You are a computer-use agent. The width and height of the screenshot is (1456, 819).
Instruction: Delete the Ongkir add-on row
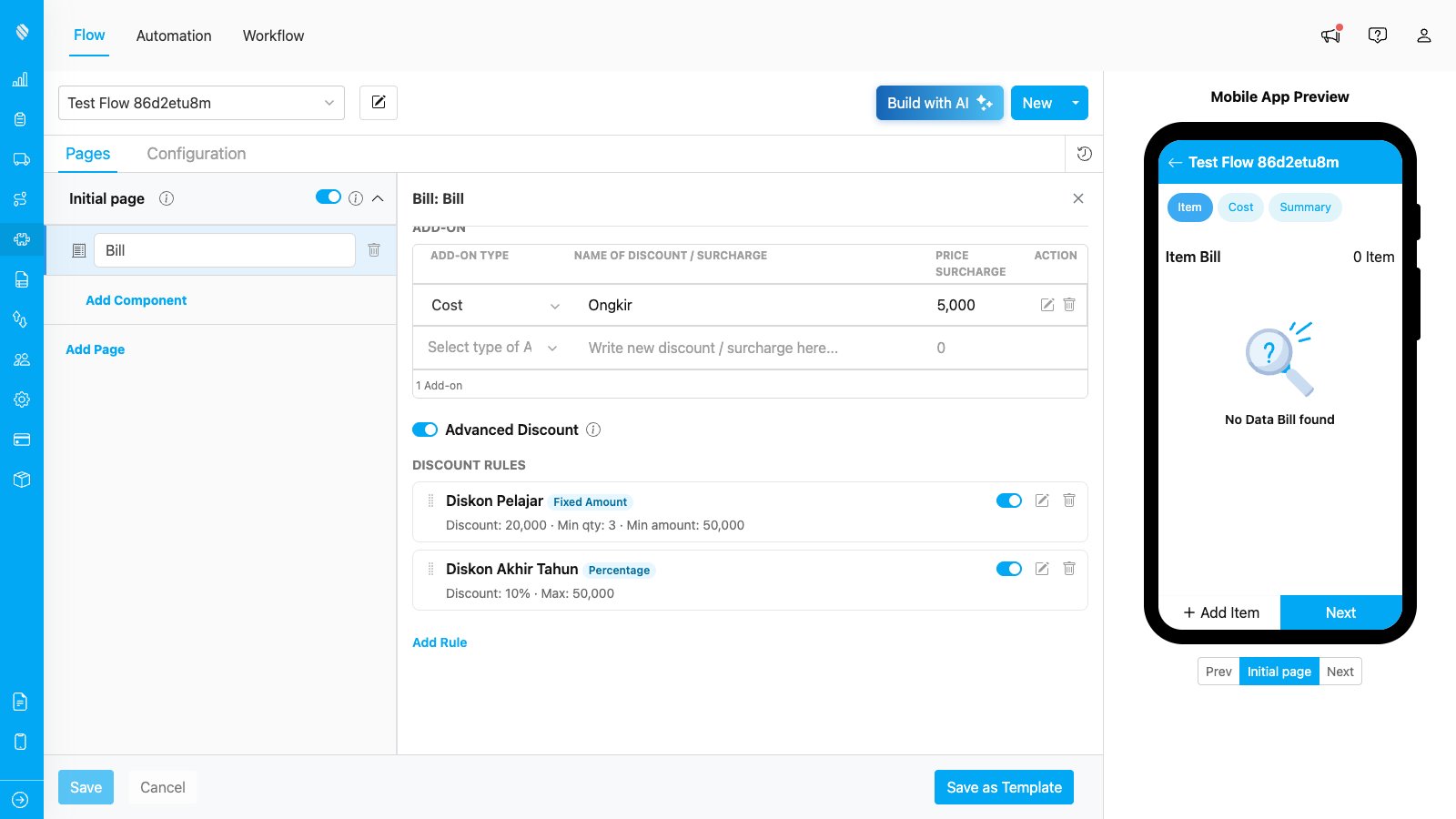[x=1069, y=305]
